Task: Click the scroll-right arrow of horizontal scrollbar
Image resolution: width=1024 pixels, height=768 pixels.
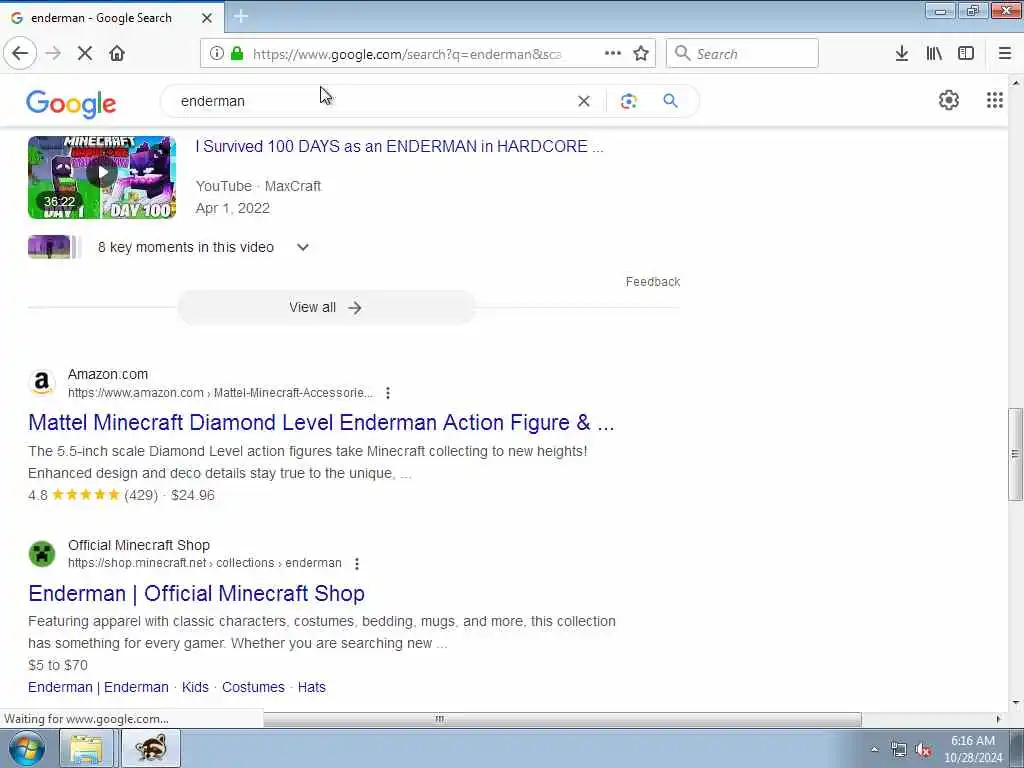Action: [x=998, y=720]
